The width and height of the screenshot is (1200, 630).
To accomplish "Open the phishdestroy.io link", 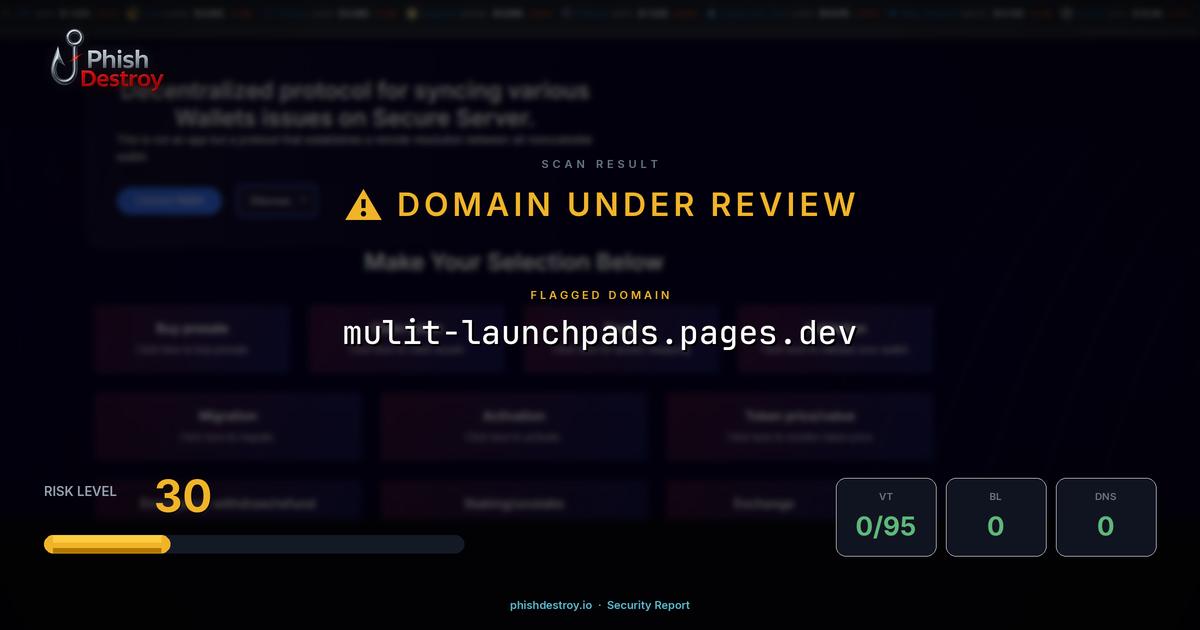I will 549,605.
